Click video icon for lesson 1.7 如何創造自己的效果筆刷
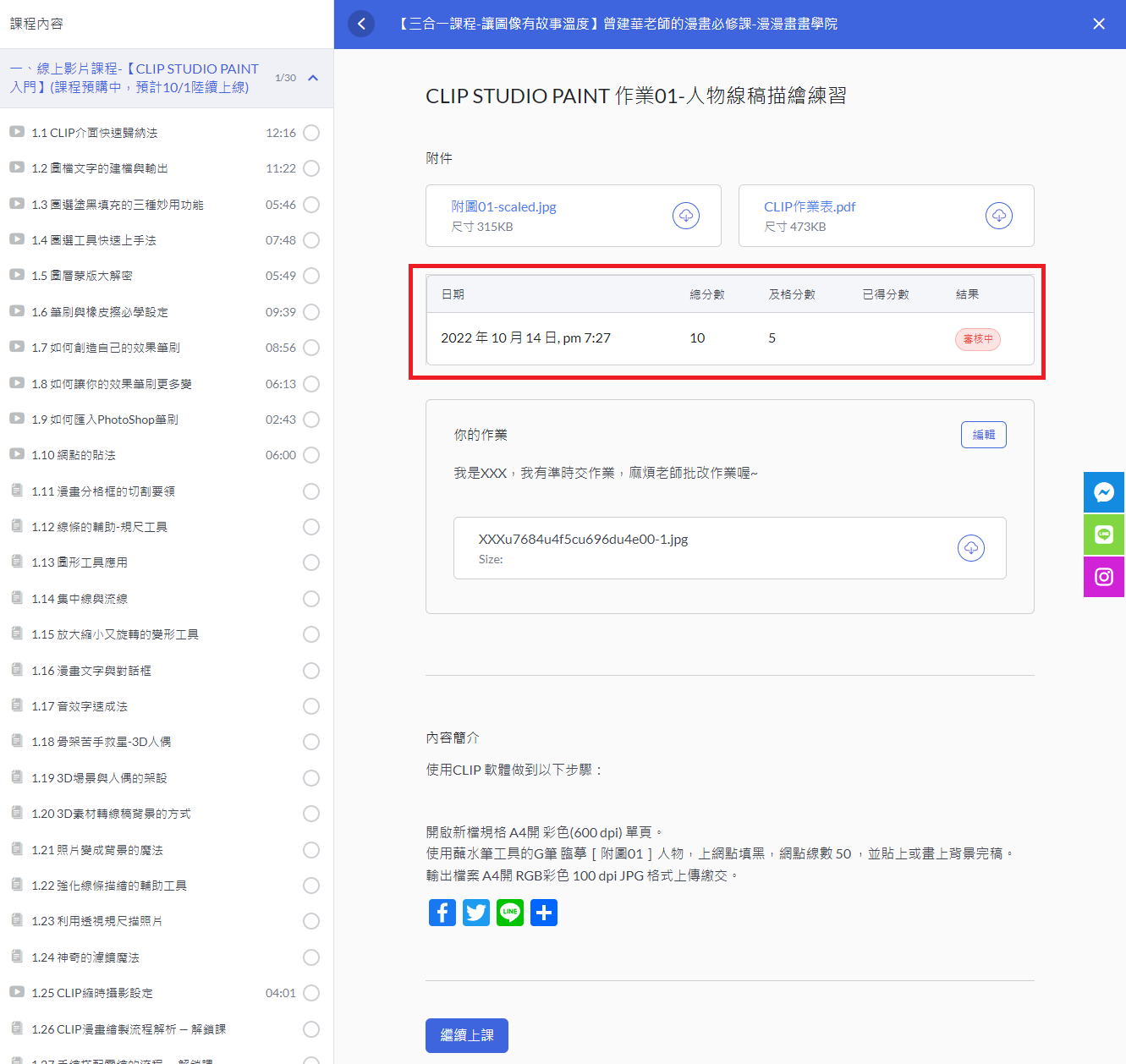This screenshot has height=1064, width=1126. (17, 347)
